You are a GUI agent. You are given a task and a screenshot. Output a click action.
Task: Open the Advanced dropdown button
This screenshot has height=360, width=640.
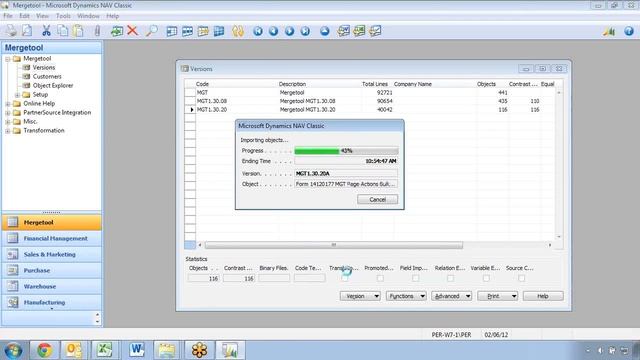451,296
